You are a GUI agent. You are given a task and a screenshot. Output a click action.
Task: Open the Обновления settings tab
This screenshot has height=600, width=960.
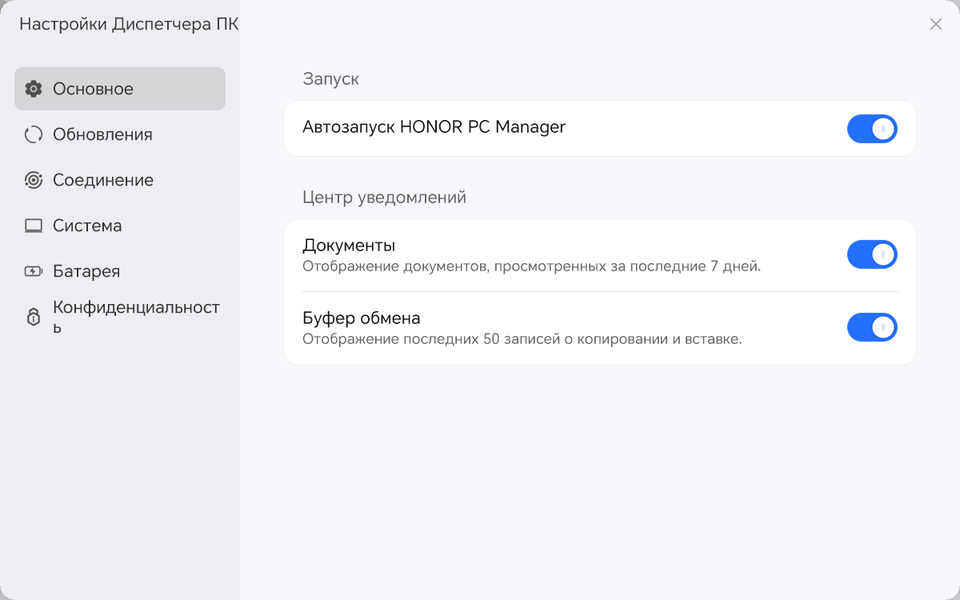tap(102, 135)
